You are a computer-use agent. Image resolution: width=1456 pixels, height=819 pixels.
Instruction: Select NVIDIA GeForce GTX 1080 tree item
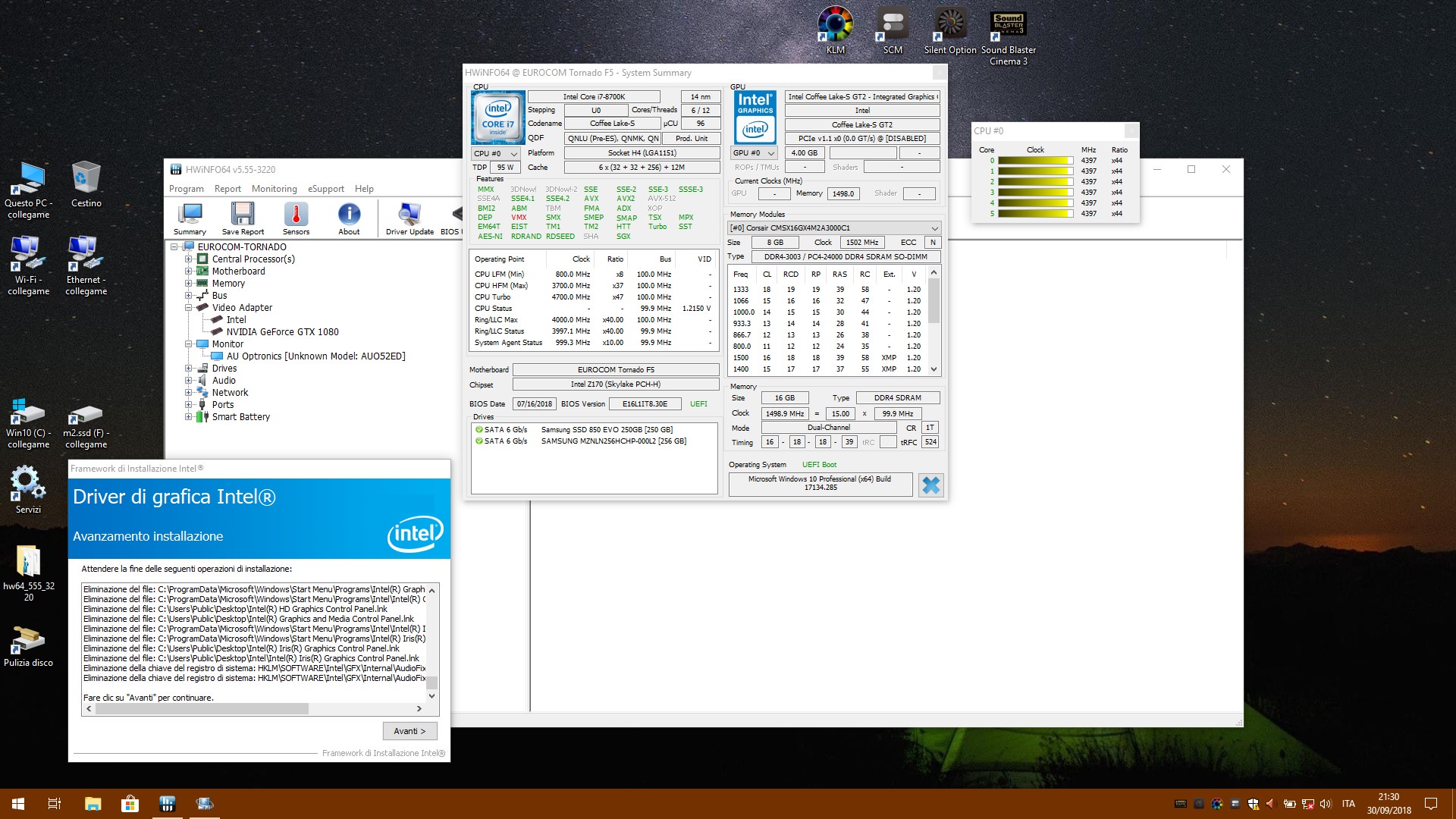[x=282, y=331]
